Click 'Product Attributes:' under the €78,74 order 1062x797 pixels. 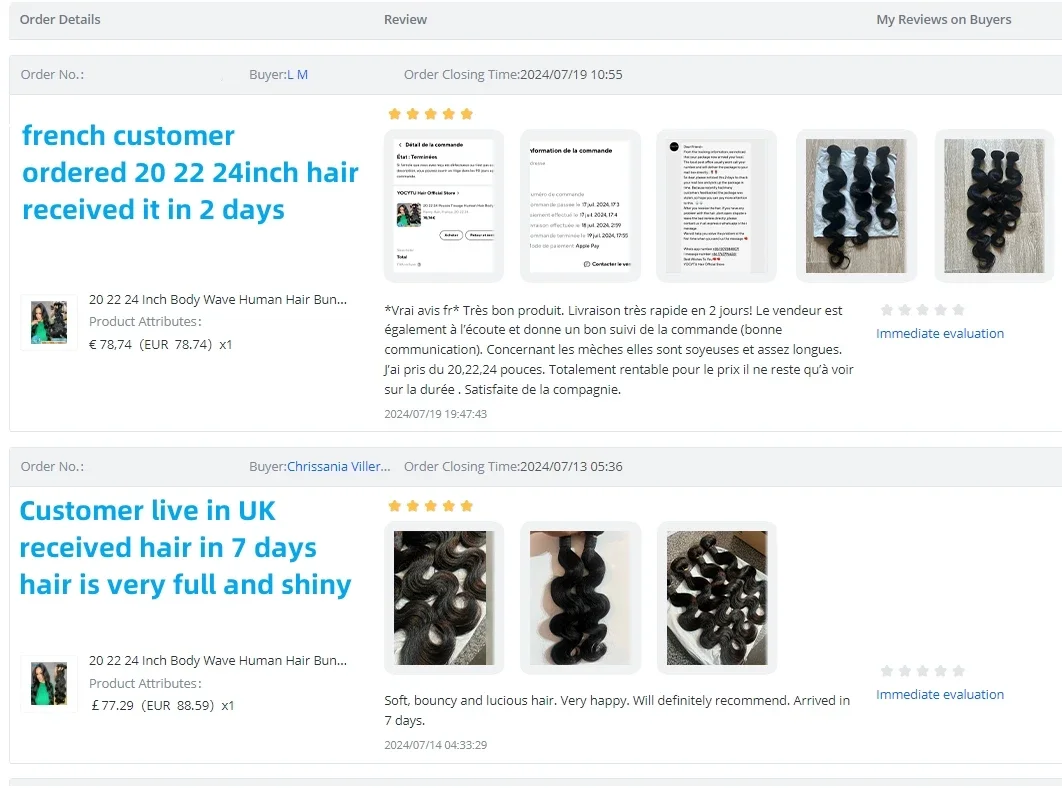pyautogui.click(x=145, y=322)
